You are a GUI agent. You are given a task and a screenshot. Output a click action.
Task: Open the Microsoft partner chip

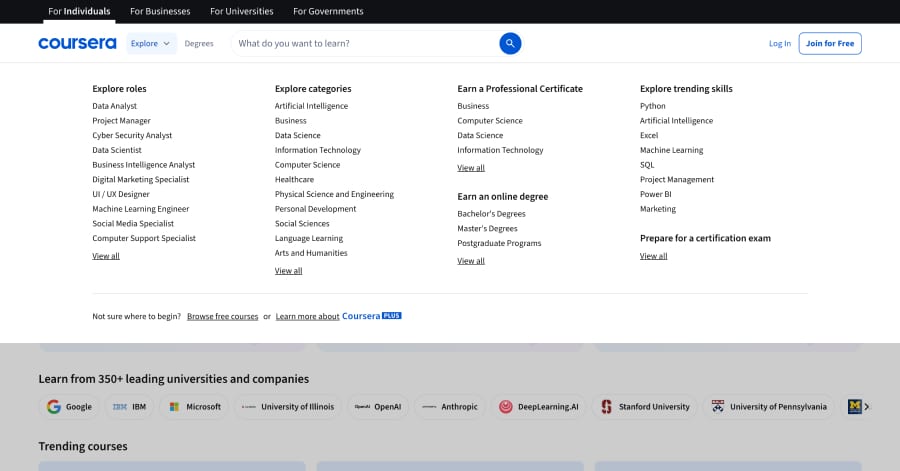coord(195,407)
